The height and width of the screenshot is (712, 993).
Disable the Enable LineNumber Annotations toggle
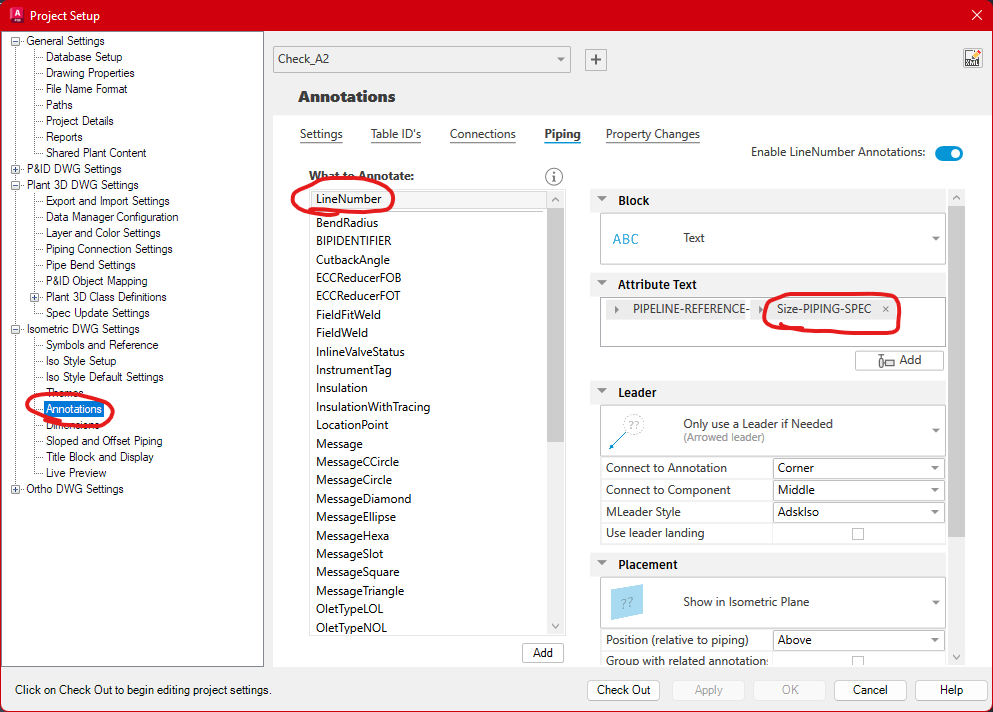click(948, 154)
